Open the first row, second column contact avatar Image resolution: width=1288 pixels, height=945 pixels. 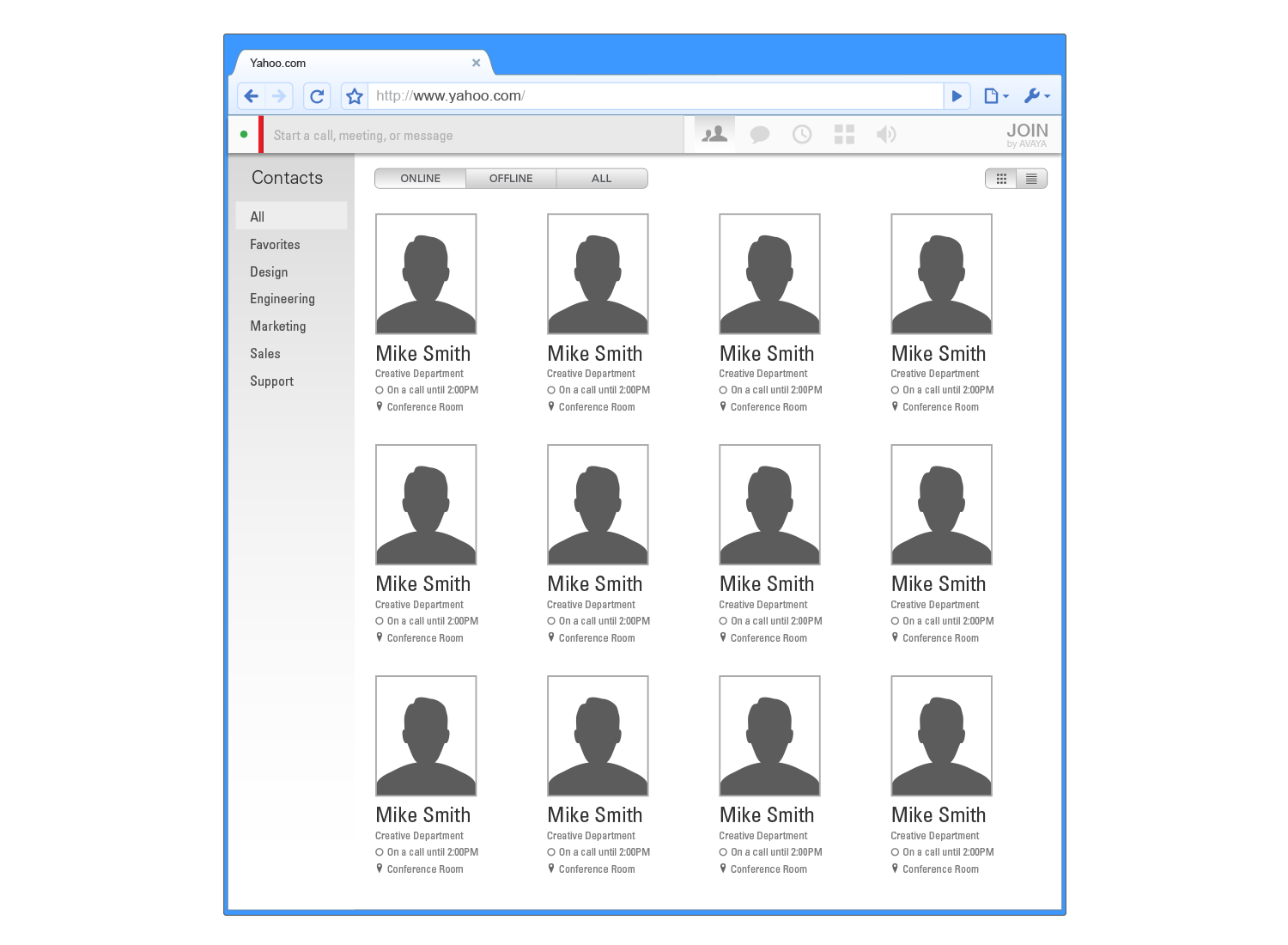click(598, 274)
